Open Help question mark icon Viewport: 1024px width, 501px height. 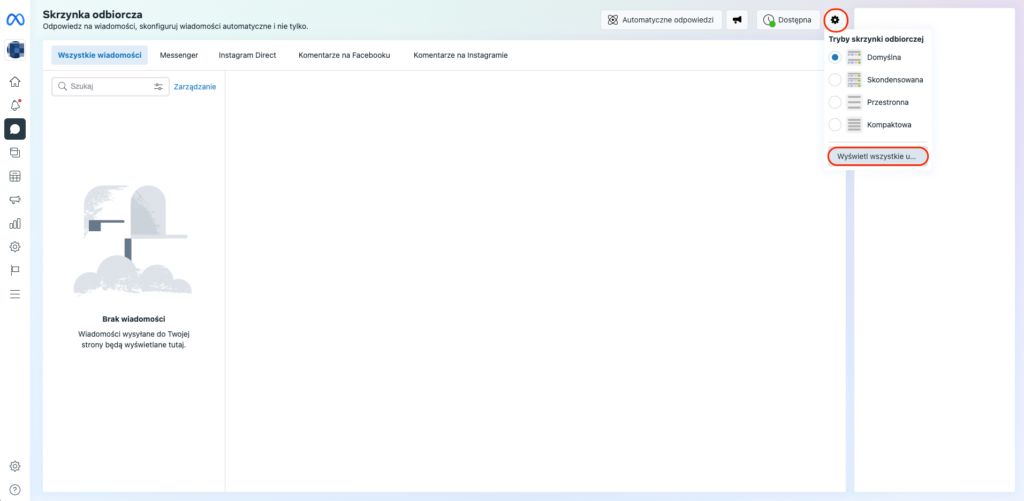15,489
